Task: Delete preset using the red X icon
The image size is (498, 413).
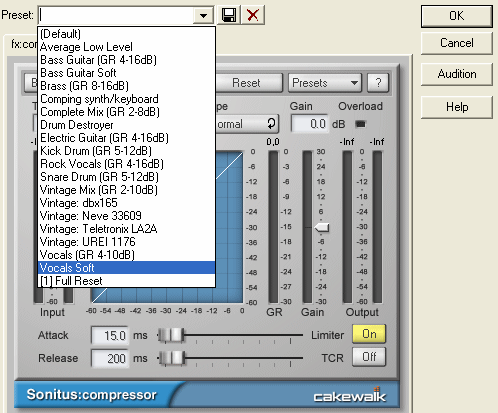Action: 253,15
